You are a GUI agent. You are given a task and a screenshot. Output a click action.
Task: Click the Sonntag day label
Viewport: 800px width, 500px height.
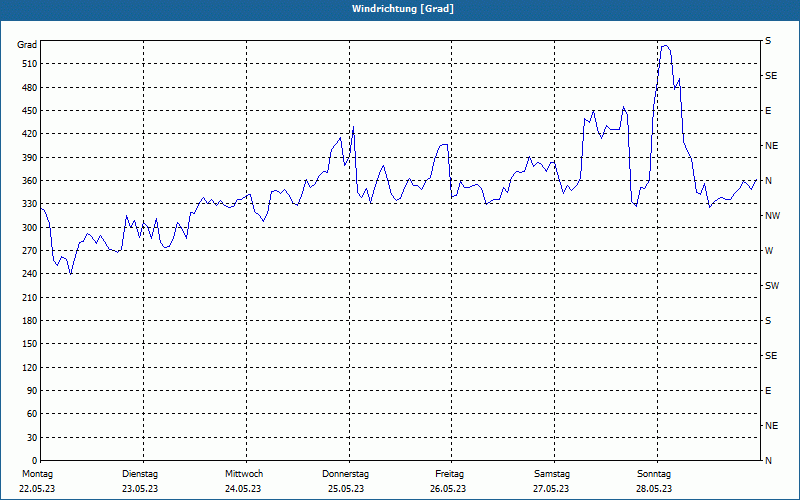coord(654,474)
